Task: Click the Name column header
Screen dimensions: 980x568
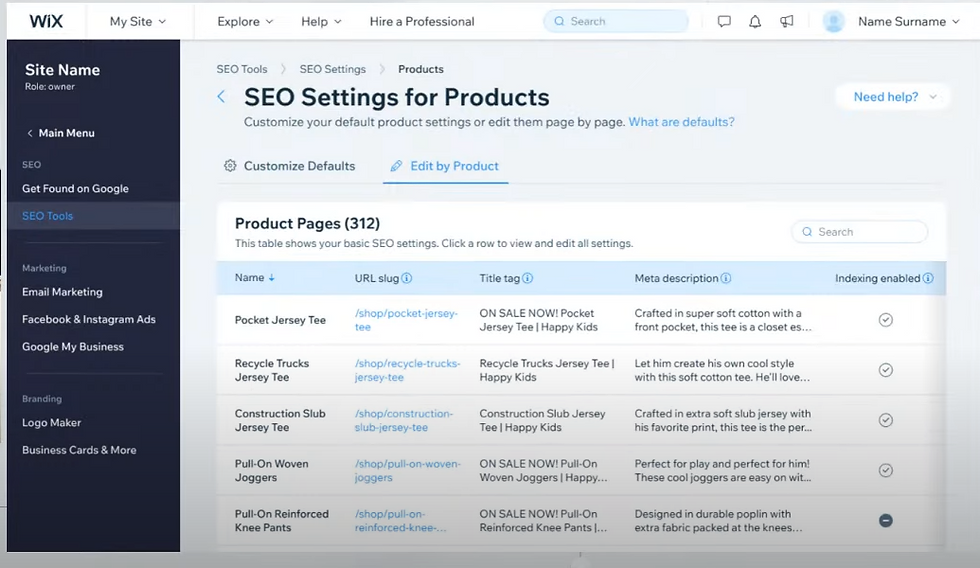Action: click(x=249, y=278)
